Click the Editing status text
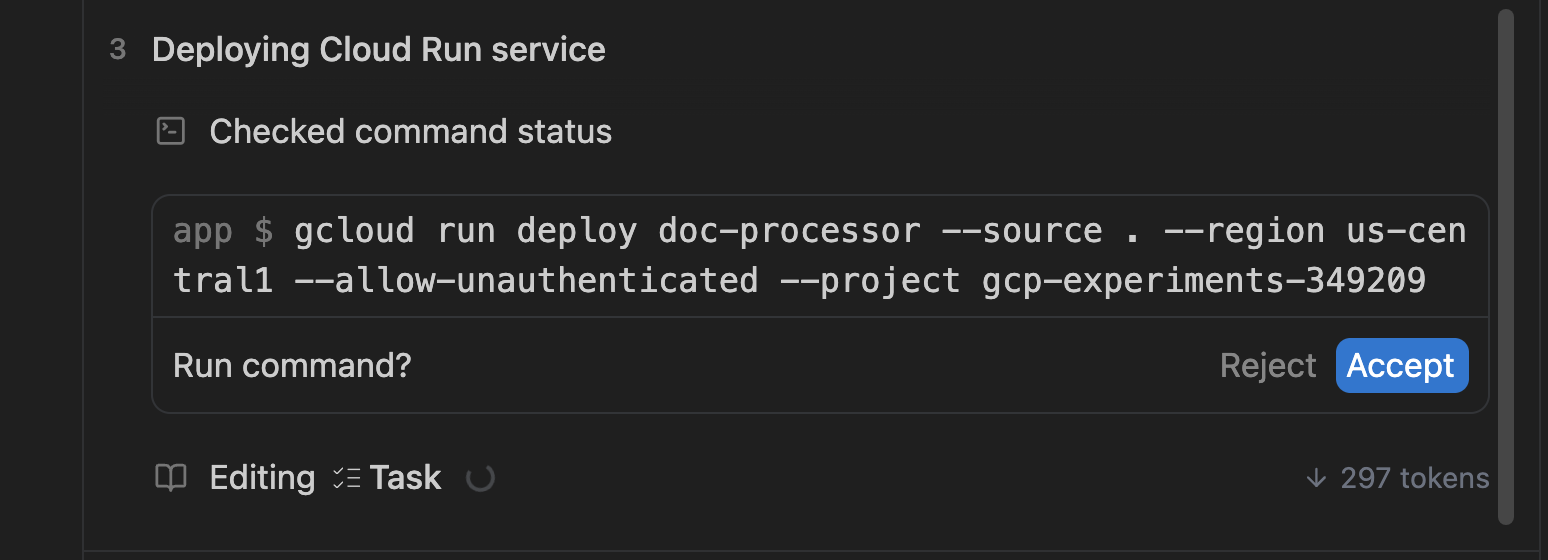The image size is (1548, 560). point(262,478)
